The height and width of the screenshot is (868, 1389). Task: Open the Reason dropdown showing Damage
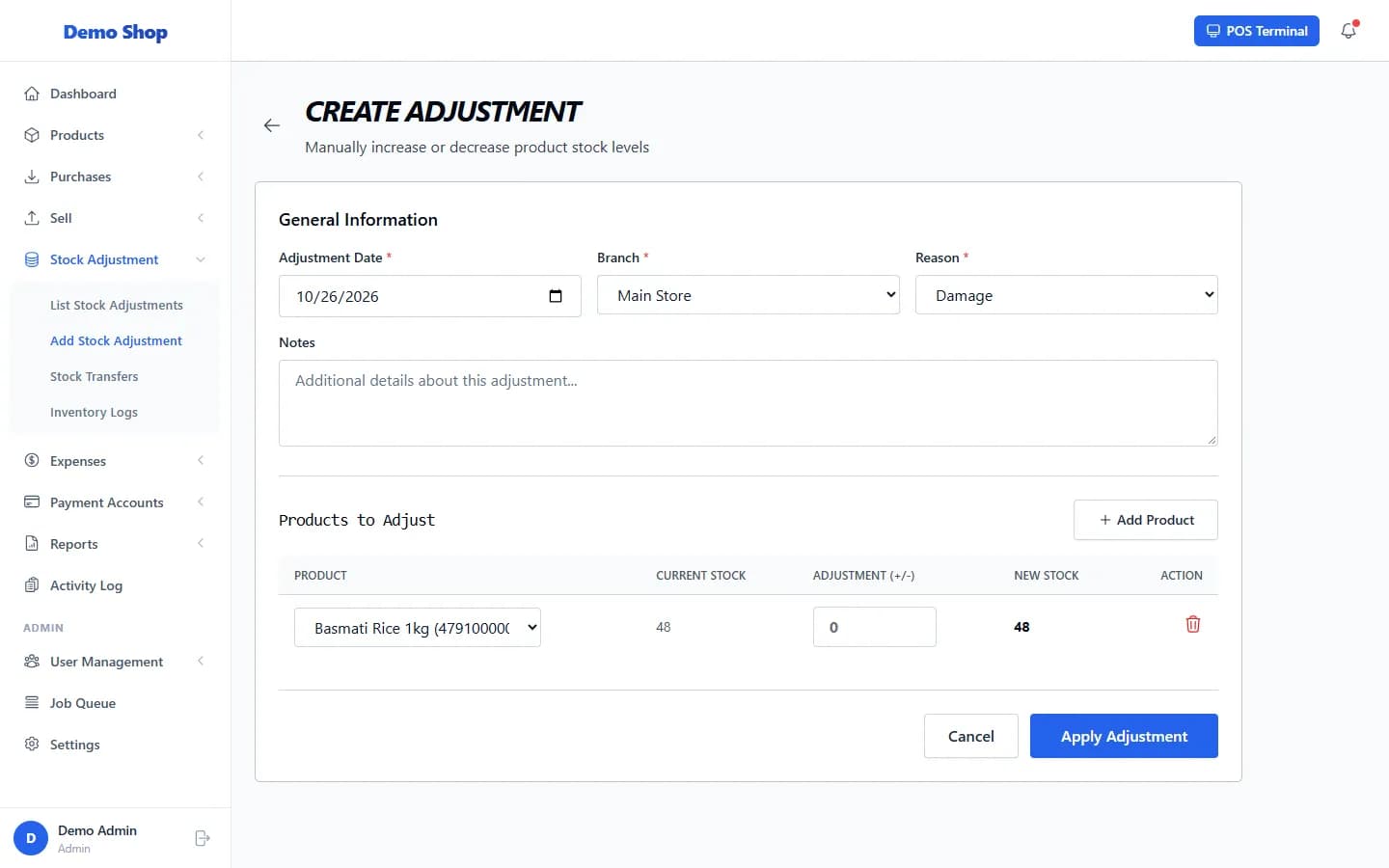1067,295
